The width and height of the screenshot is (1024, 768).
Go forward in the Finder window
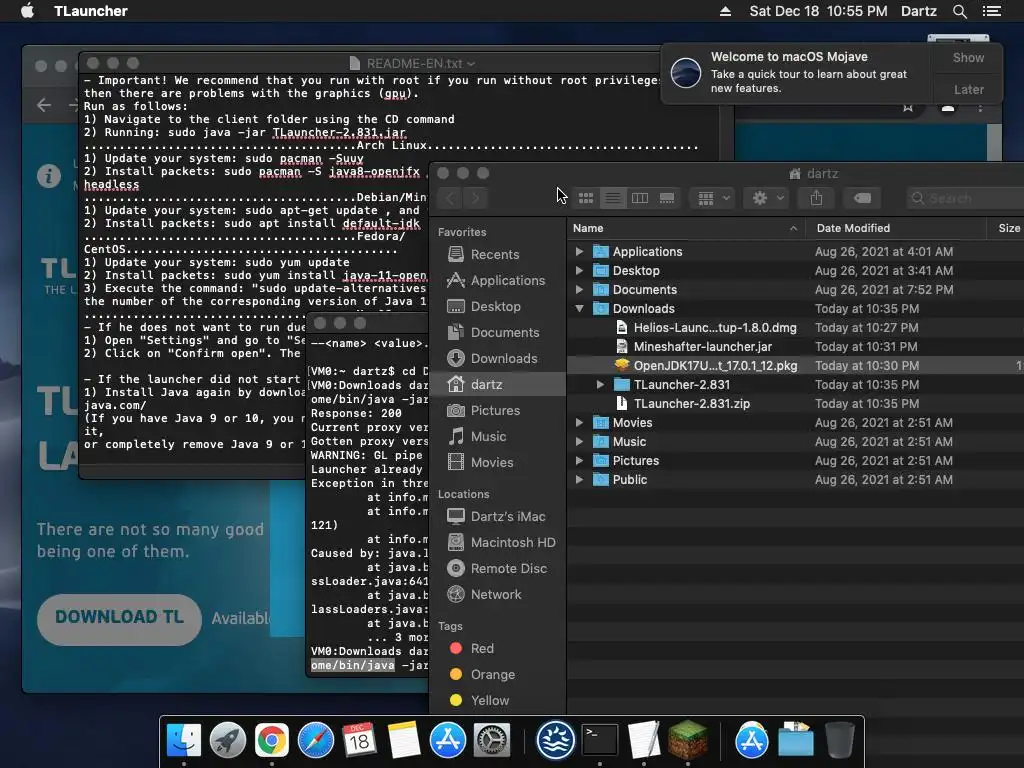[x=475, y=198]
